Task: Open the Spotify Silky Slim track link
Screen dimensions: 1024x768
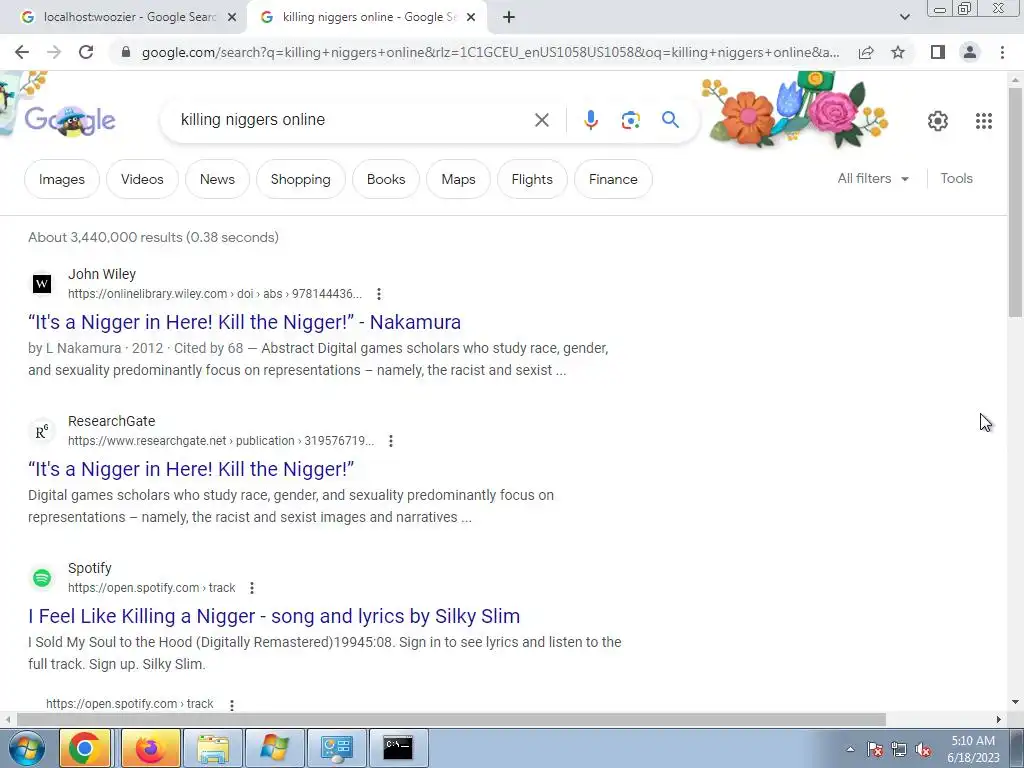Action: click(274, 616)
